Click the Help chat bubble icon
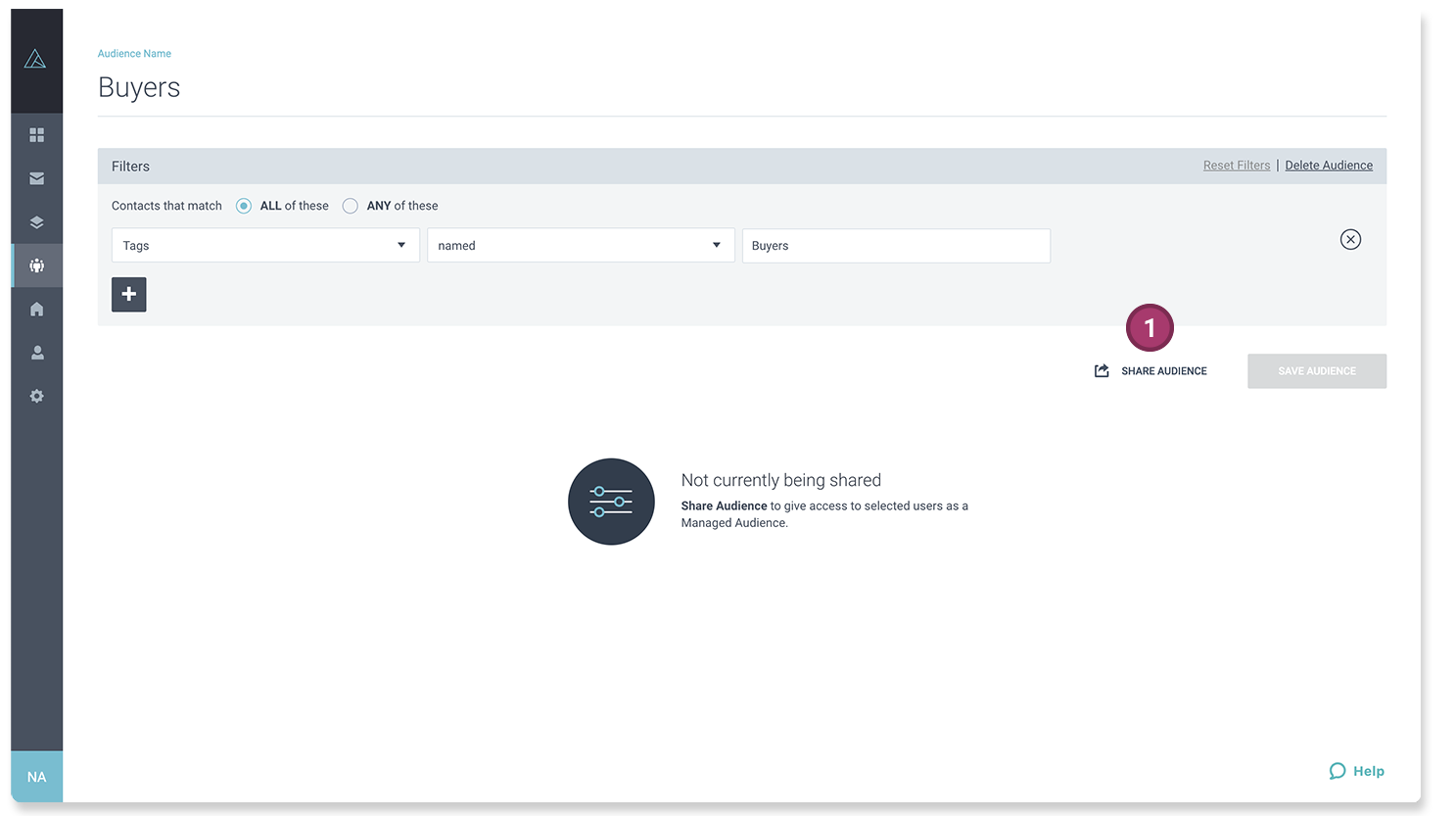 pyautogui.click(x=1338, y=771)
